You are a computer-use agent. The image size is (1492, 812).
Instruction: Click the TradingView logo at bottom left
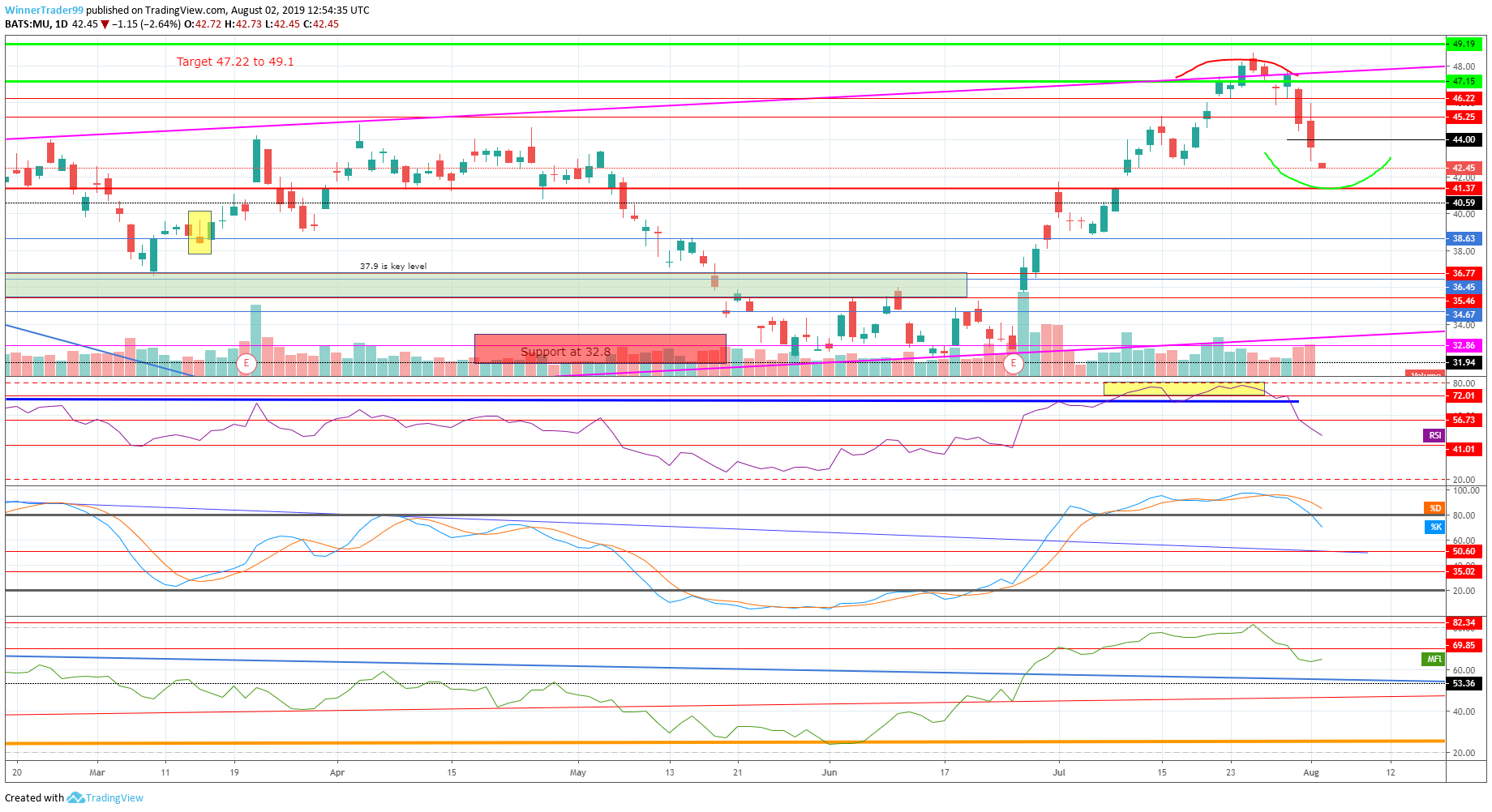click(105, 798)
